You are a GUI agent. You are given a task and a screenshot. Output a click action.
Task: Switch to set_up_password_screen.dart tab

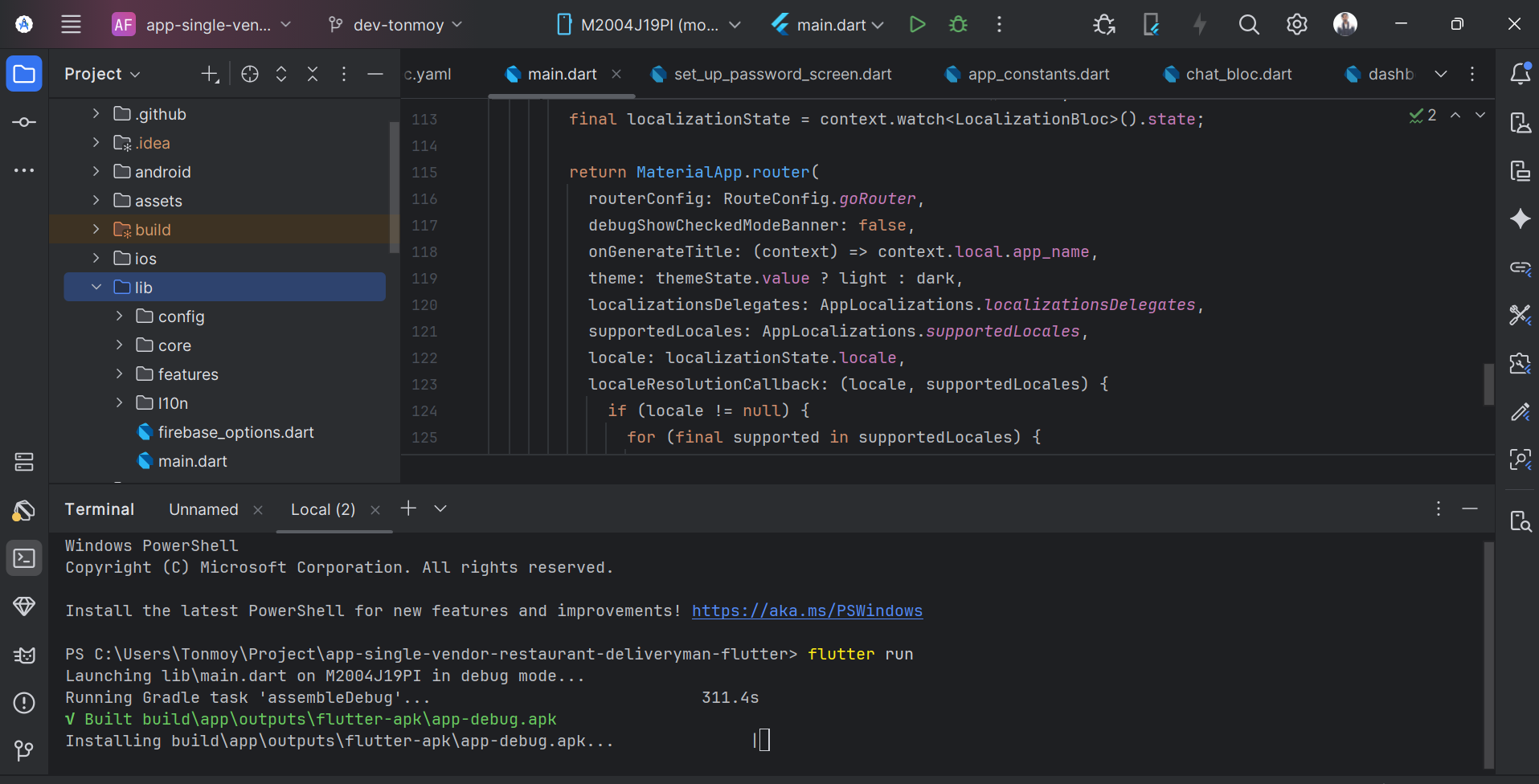pyautogui.click(x=782, y=74)
